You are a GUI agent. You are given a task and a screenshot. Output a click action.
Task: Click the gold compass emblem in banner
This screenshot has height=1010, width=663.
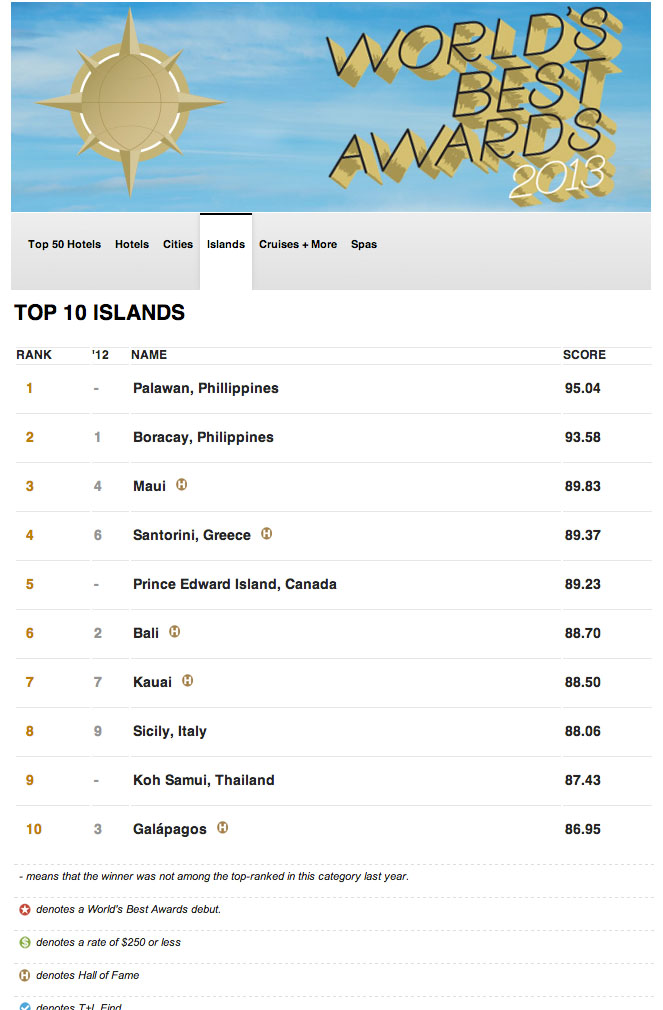130,102
